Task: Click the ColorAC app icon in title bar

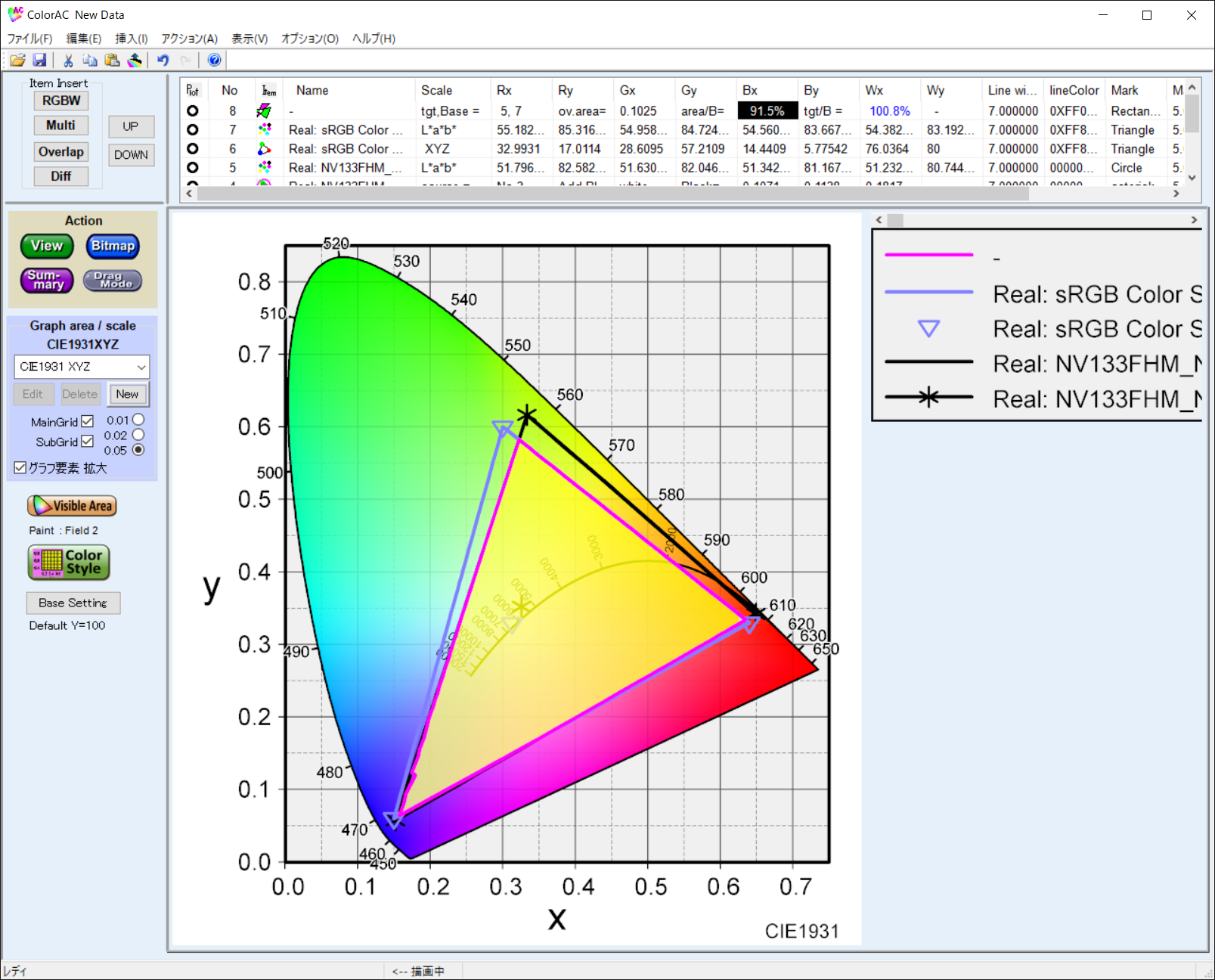Action: [15, 14]
